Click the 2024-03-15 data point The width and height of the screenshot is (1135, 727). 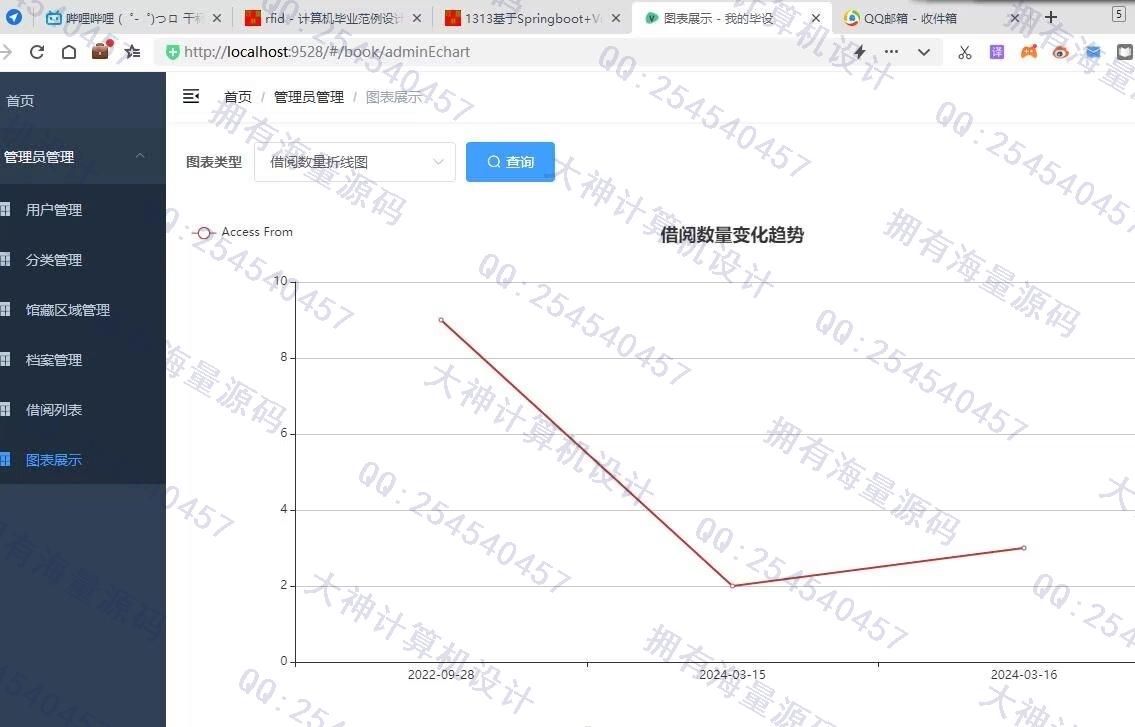point(733,586)
